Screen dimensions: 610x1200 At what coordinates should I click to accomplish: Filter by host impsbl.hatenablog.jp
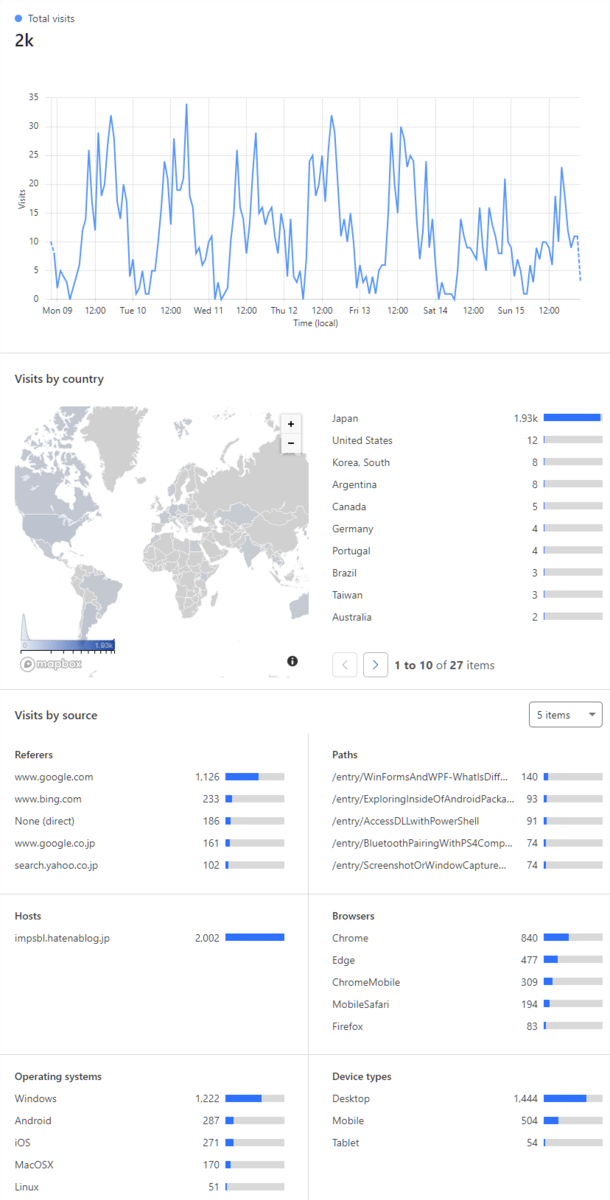click(x=61, y=937)
